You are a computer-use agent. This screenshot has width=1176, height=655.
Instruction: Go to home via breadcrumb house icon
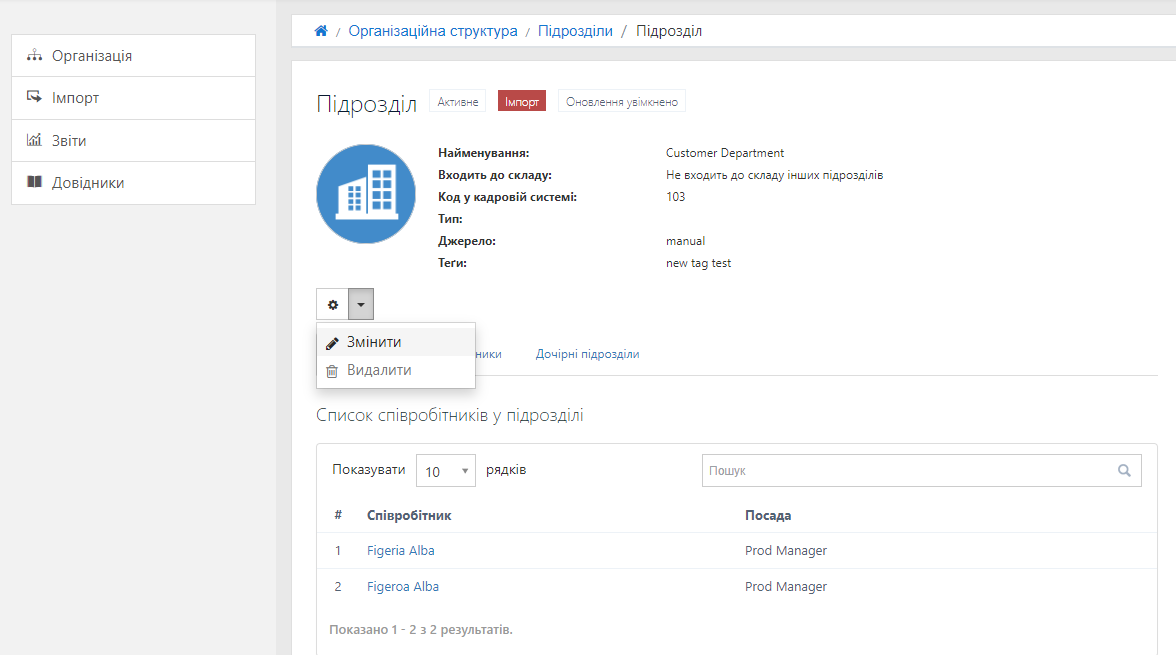tap(321, 31)
